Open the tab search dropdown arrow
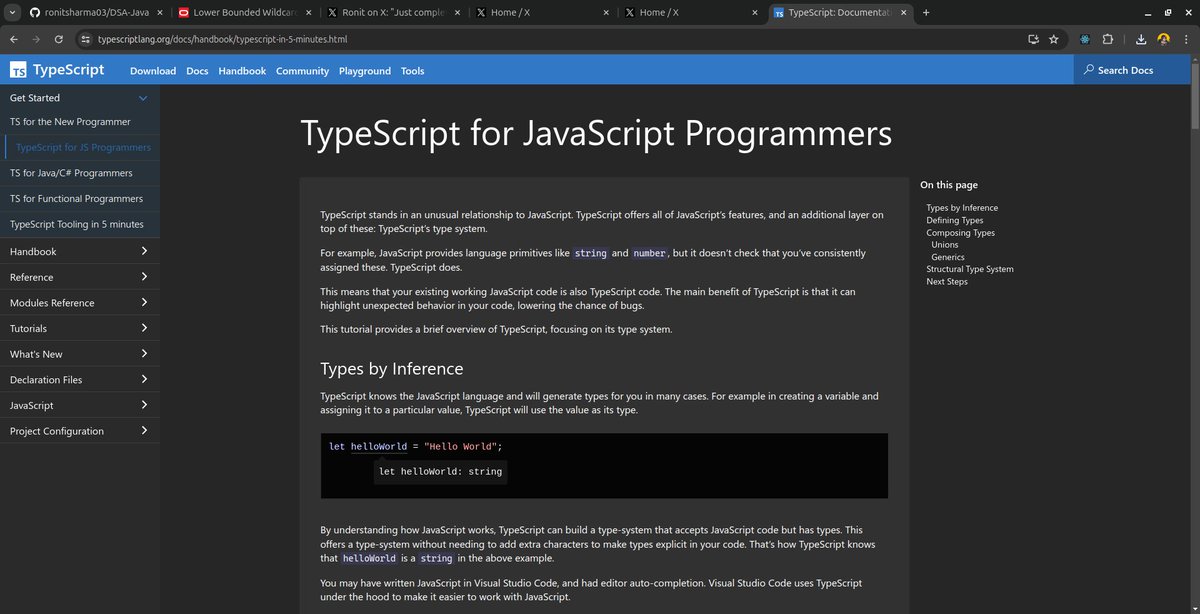Viewport: 1200px width, 614px height. pos(10,13)
